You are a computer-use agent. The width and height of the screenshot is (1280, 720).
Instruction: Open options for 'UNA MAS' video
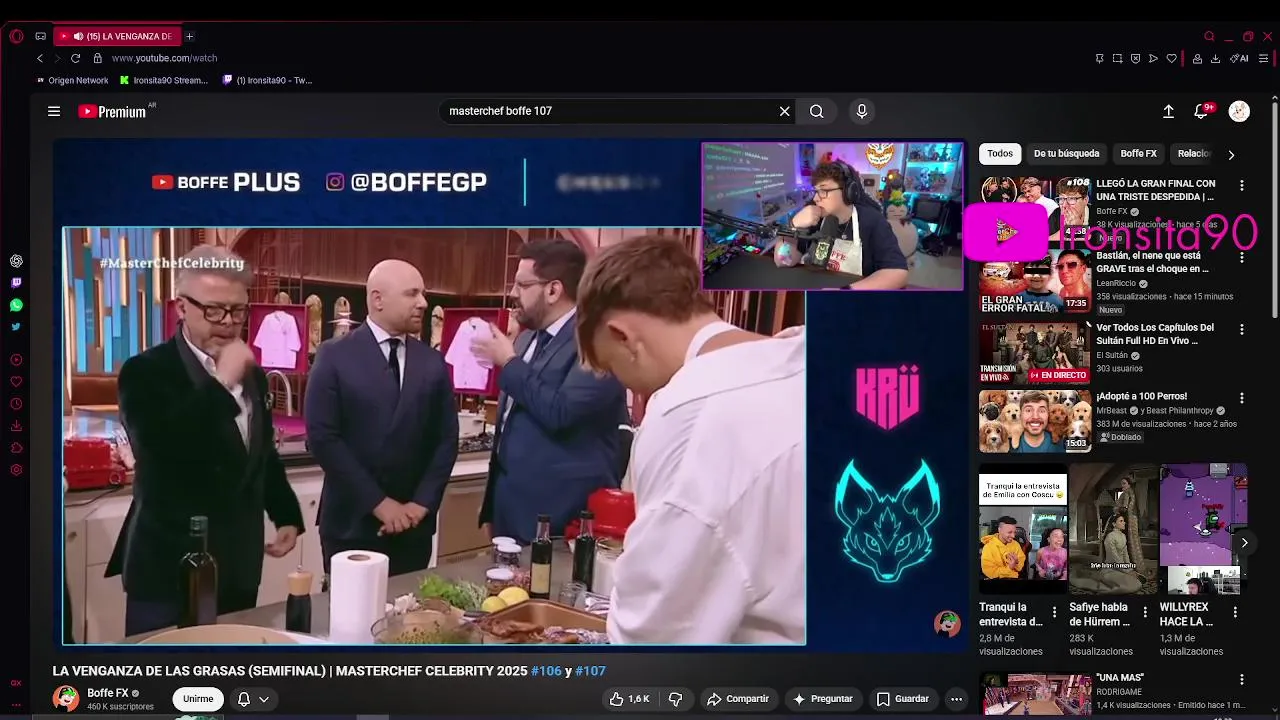click(x=1242, y=679)
